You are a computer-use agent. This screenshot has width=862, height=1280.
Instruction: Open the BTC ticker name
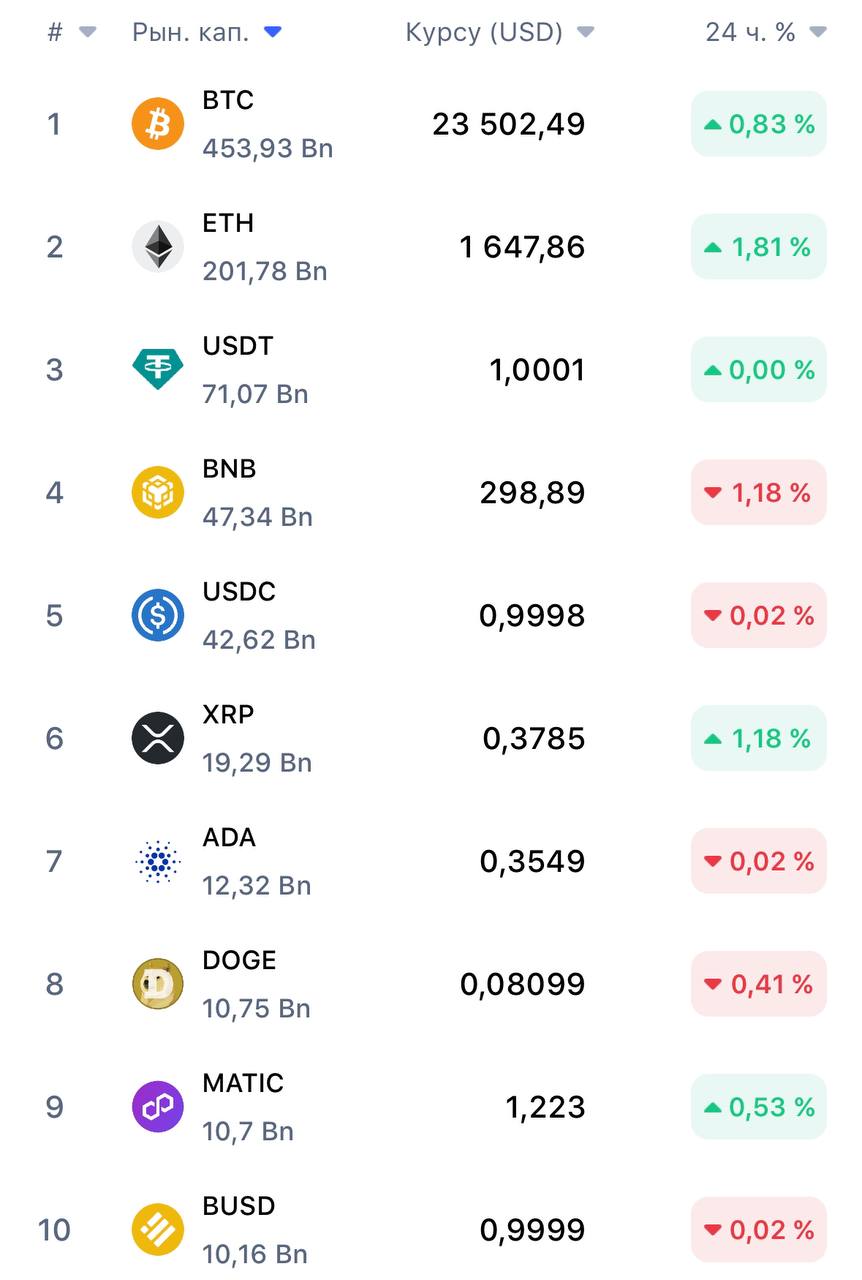pos(228,101)
